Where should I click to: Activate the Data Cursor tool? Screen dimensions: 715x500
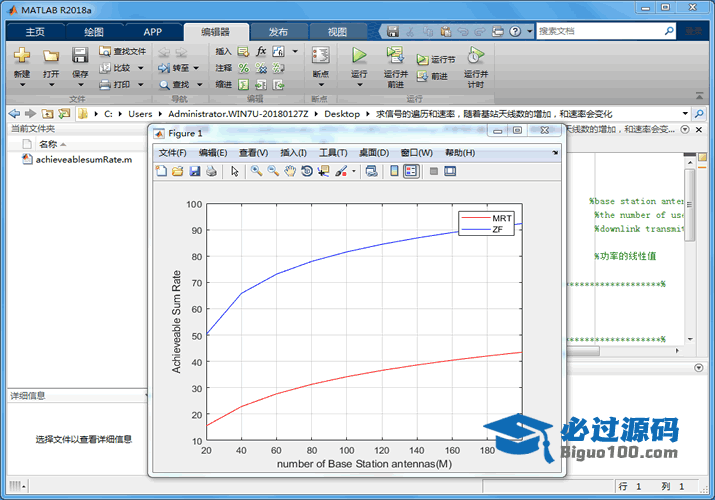(324, 171)
